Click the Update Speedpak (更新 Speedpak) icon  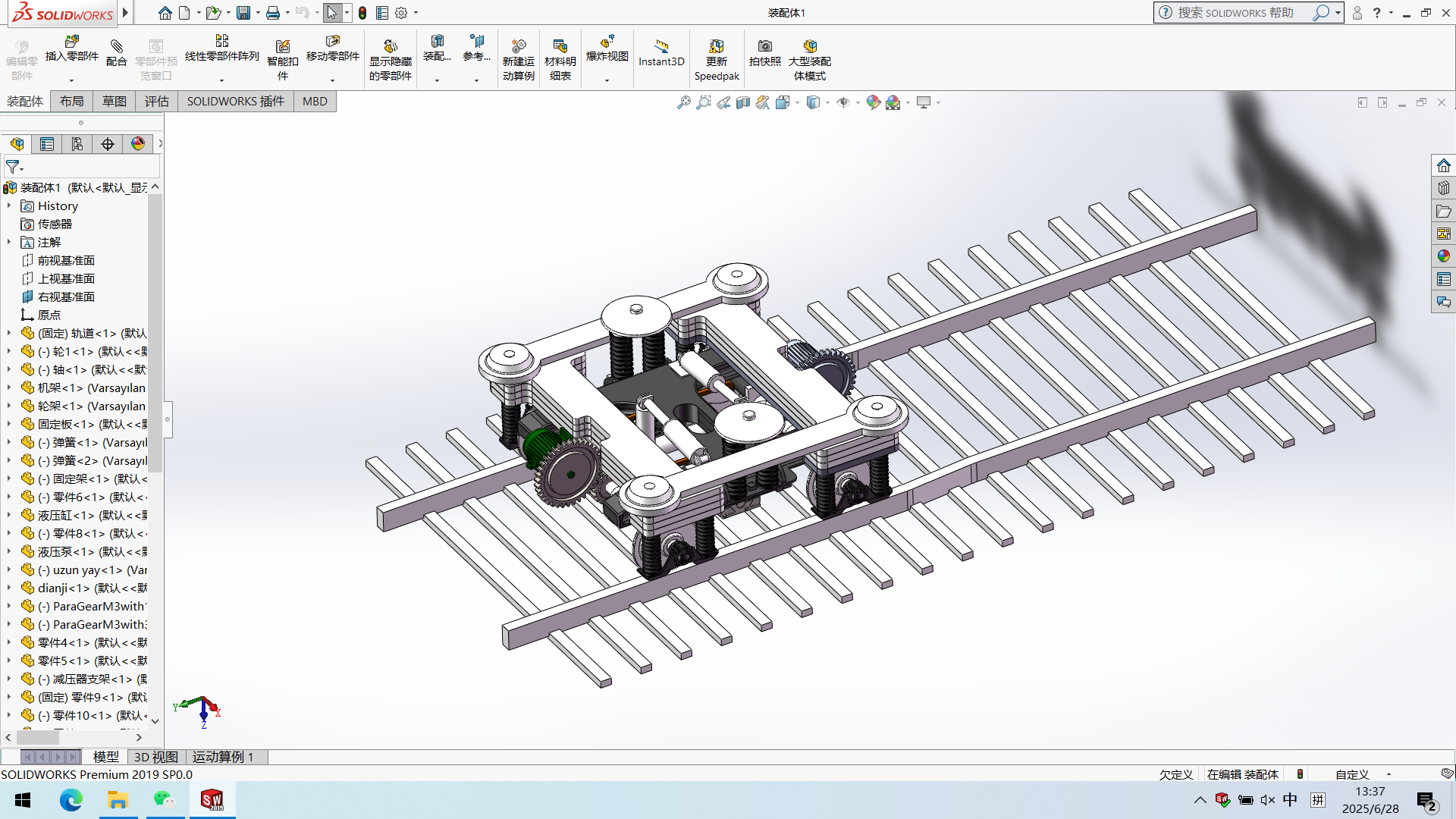[x=717, y=46]
